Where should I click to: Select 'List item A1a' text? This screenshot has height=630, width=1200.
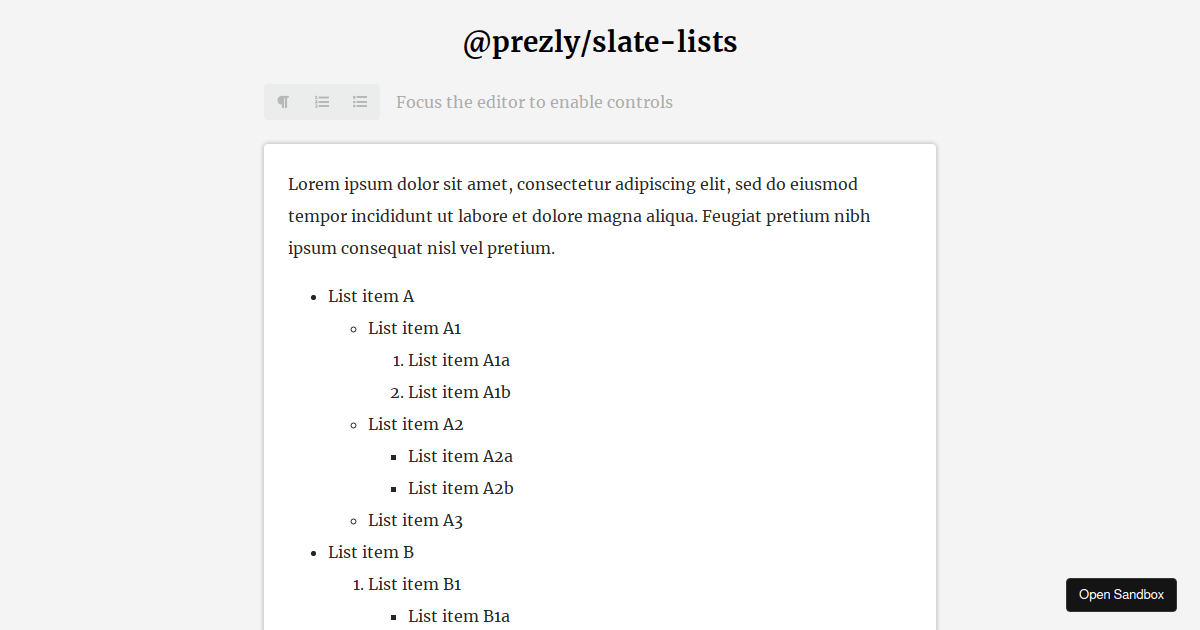coord(459,360)
